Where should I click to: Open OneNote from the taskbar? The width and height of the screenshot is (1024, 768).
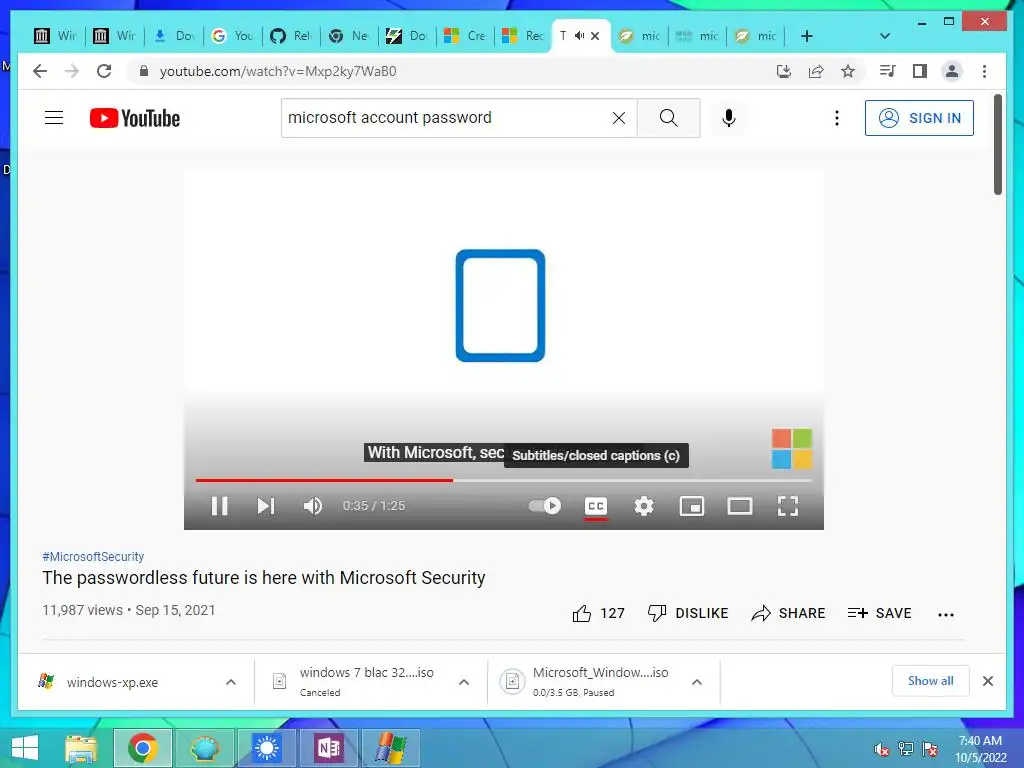[x=328, y=748]
